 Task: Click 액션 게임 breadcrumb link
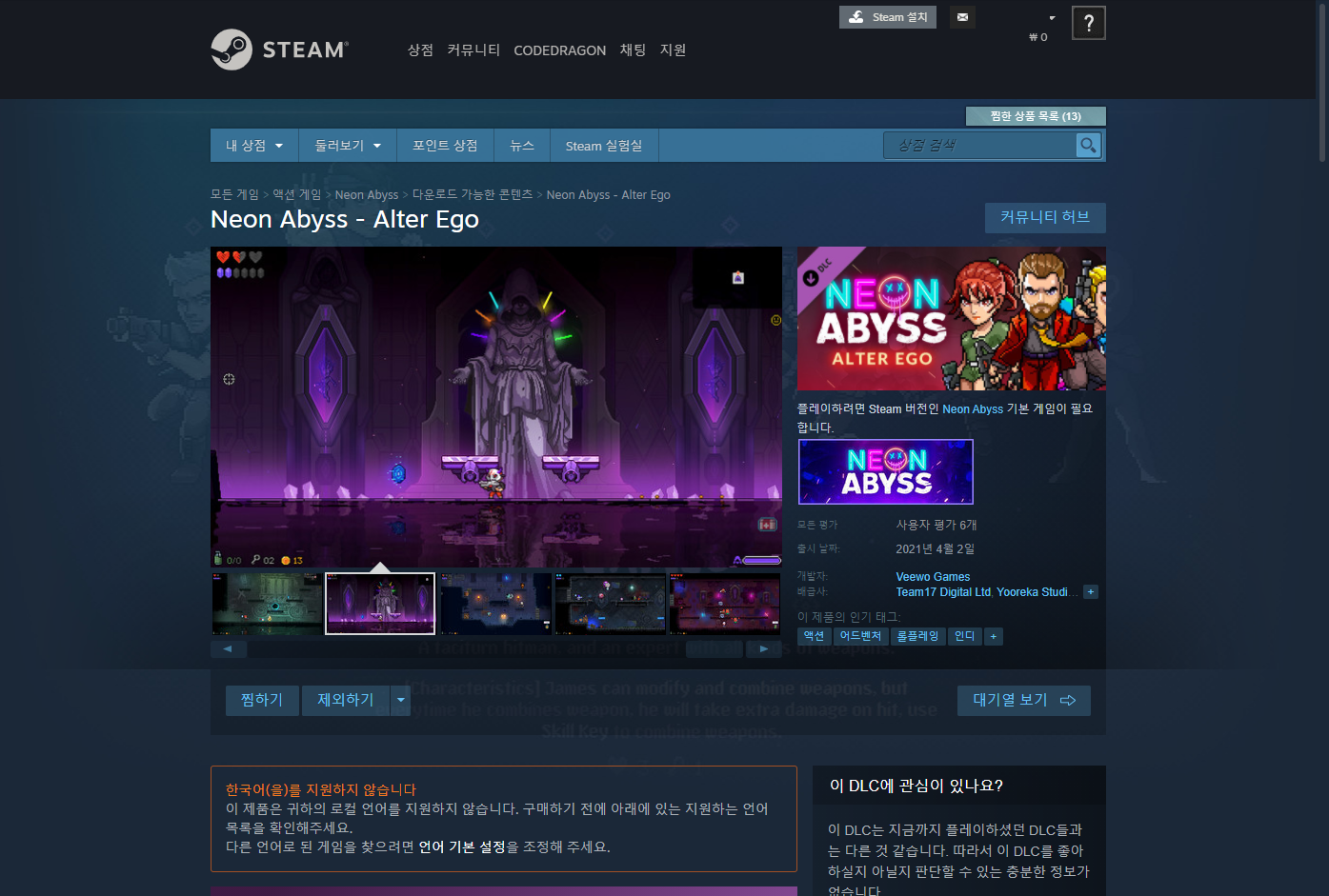[x=297, y=194]
